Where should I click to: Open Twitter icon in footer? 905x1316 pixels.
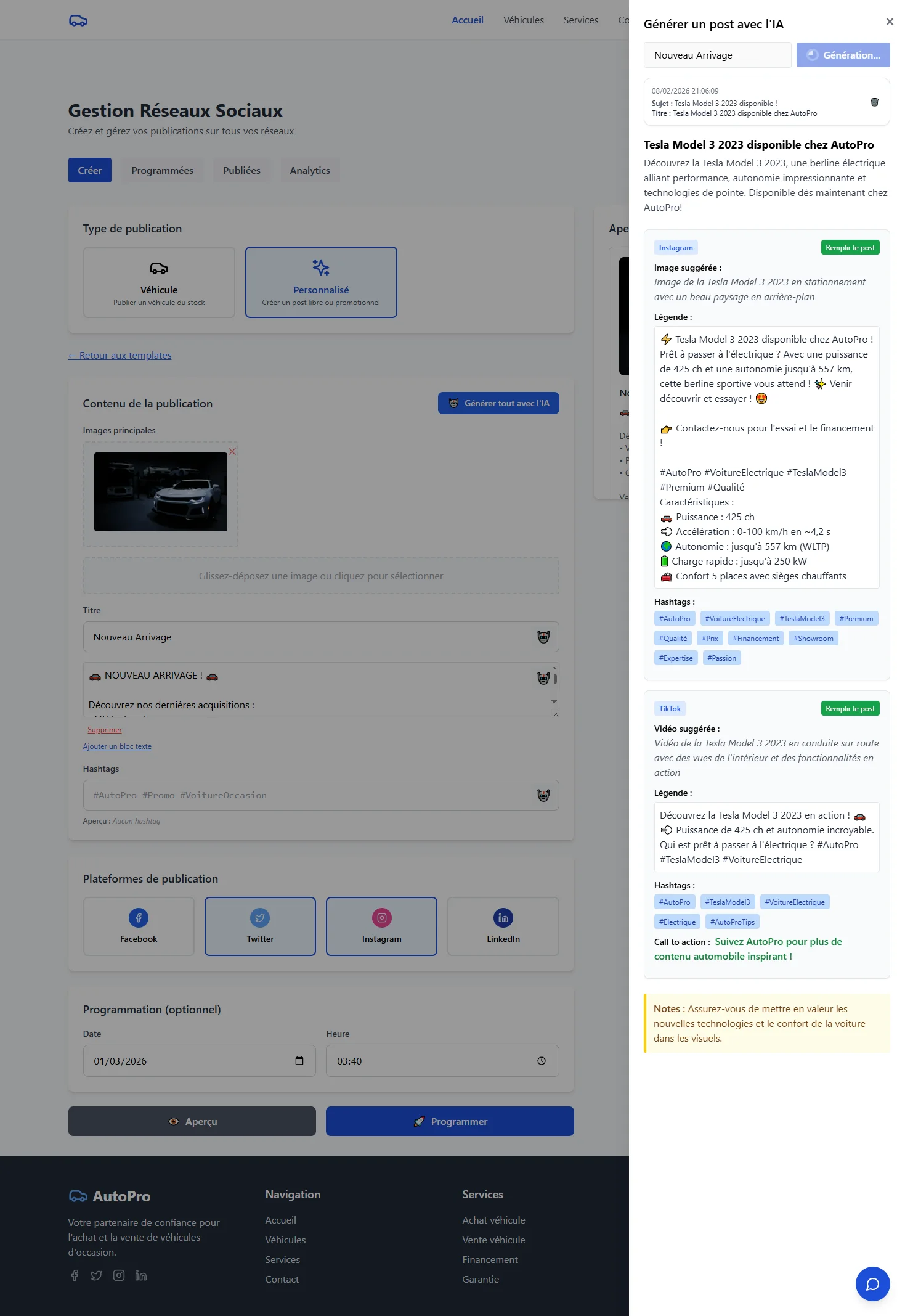pos(97,1275)
